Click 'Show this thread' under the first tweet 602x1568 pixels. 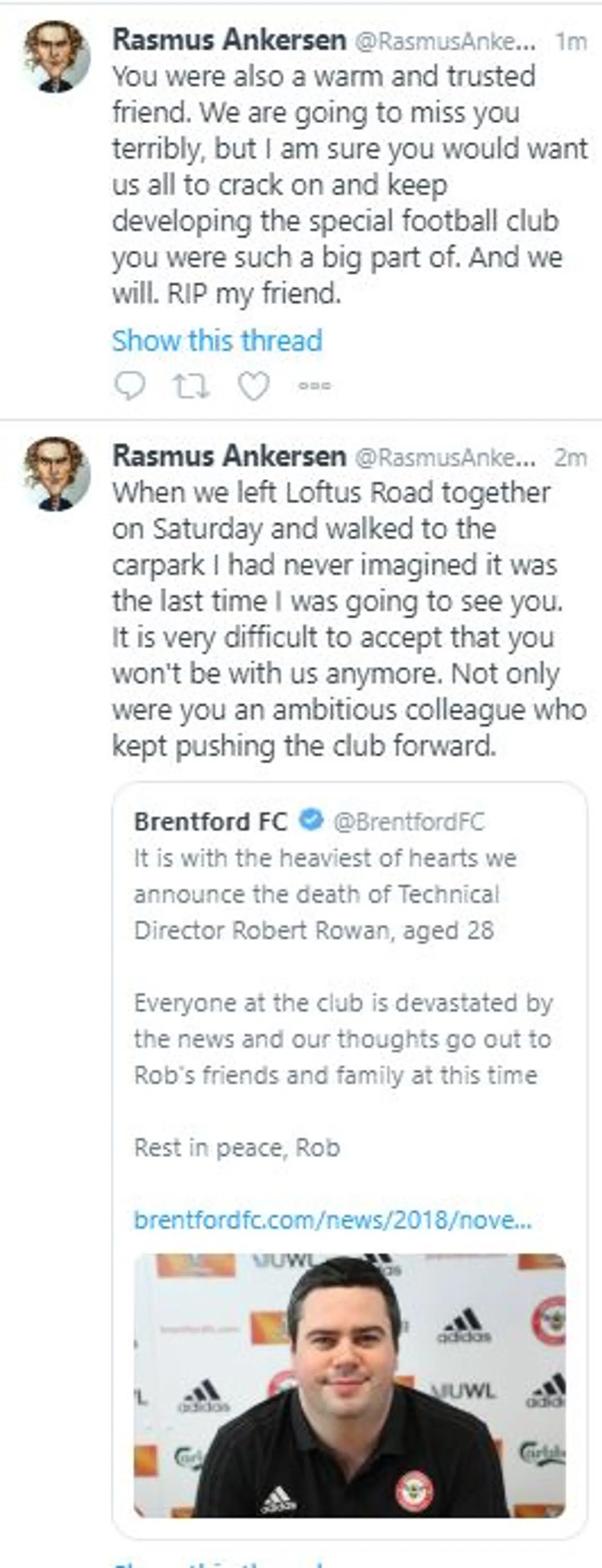pyautogui.click(x=217, y=340)
